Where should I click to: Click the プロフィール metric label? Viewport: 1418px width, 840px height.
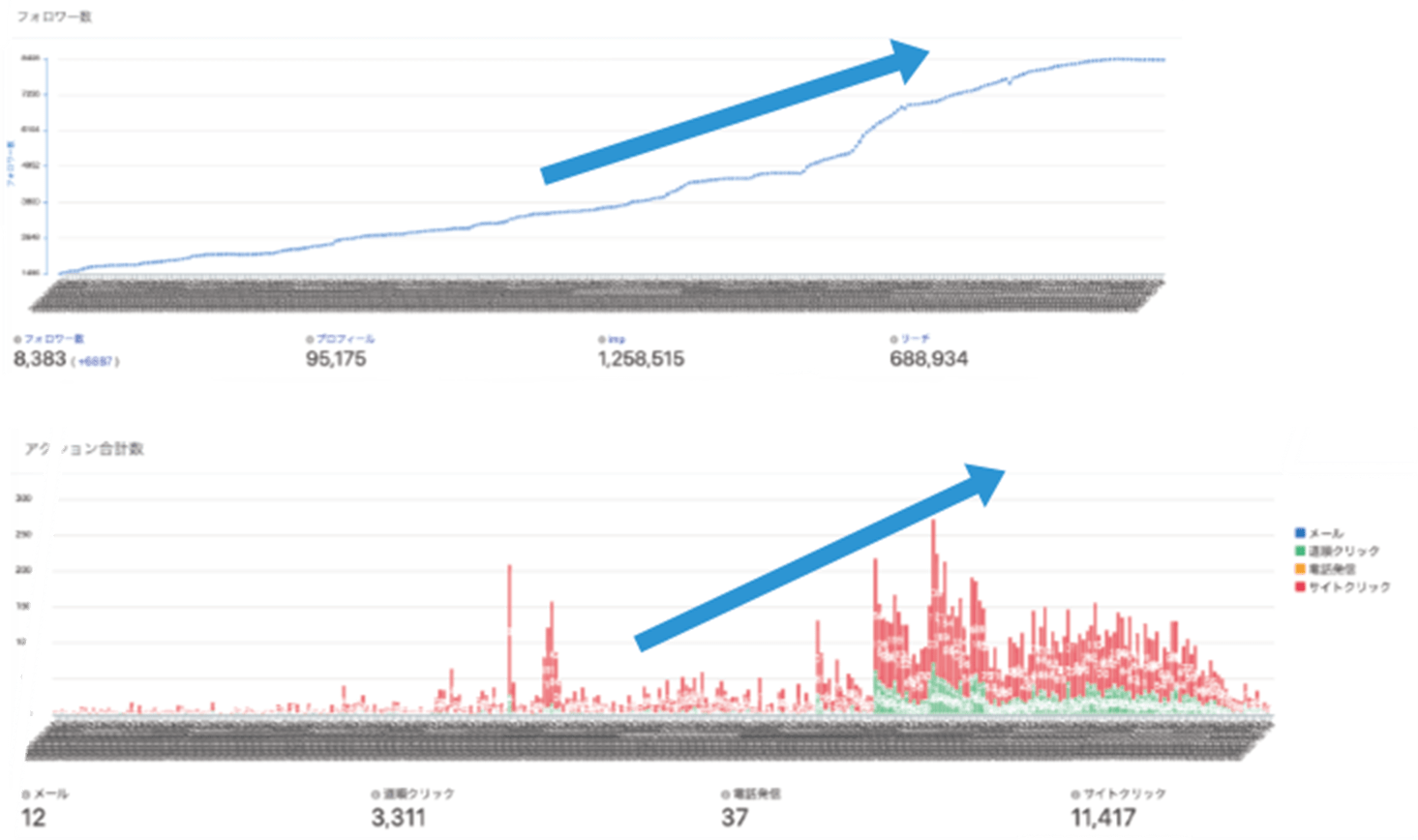pyautogui.click(x=346, y=340)
